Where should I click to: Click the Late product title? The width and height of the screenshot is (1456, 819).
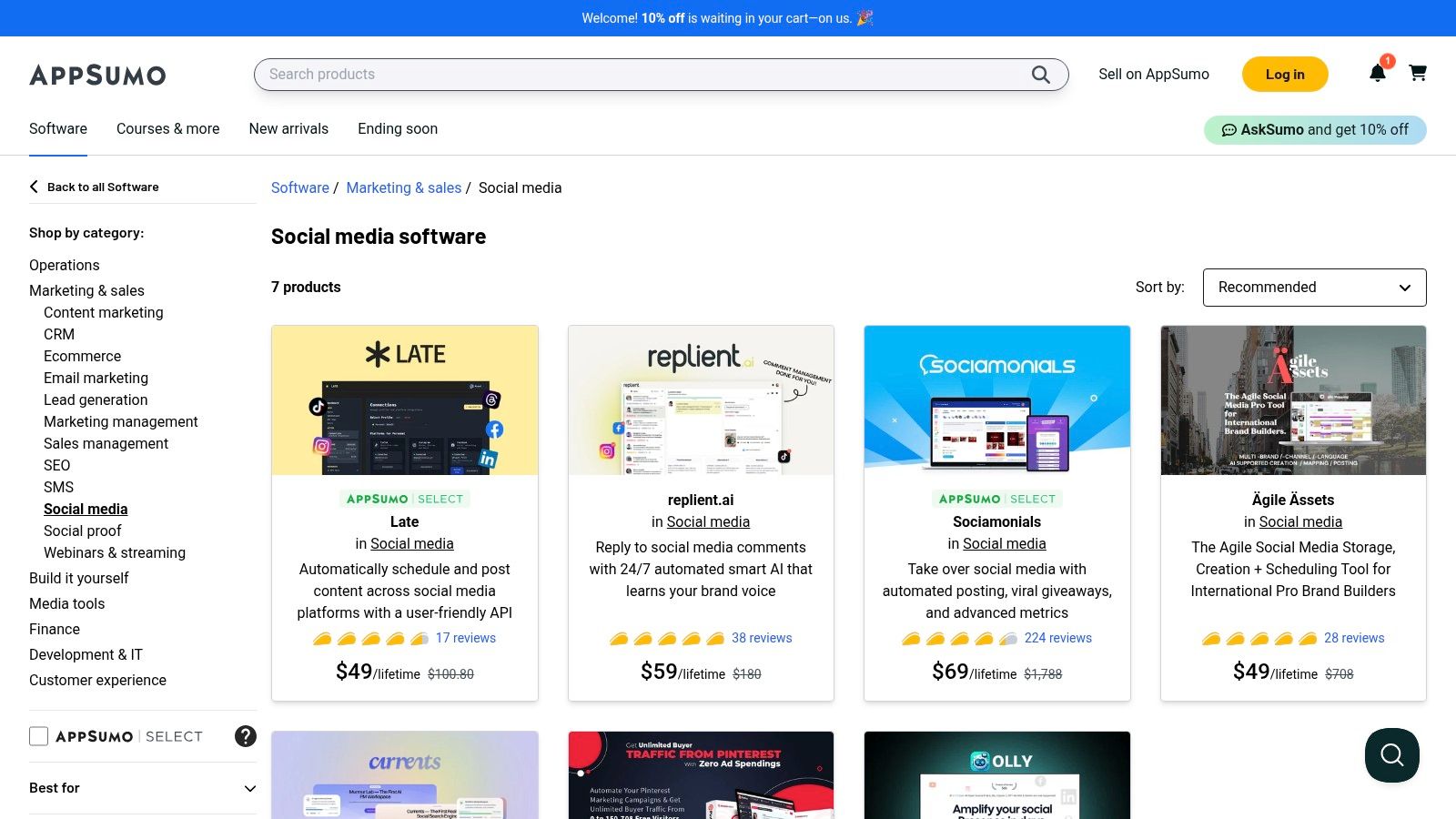(405, 521)
